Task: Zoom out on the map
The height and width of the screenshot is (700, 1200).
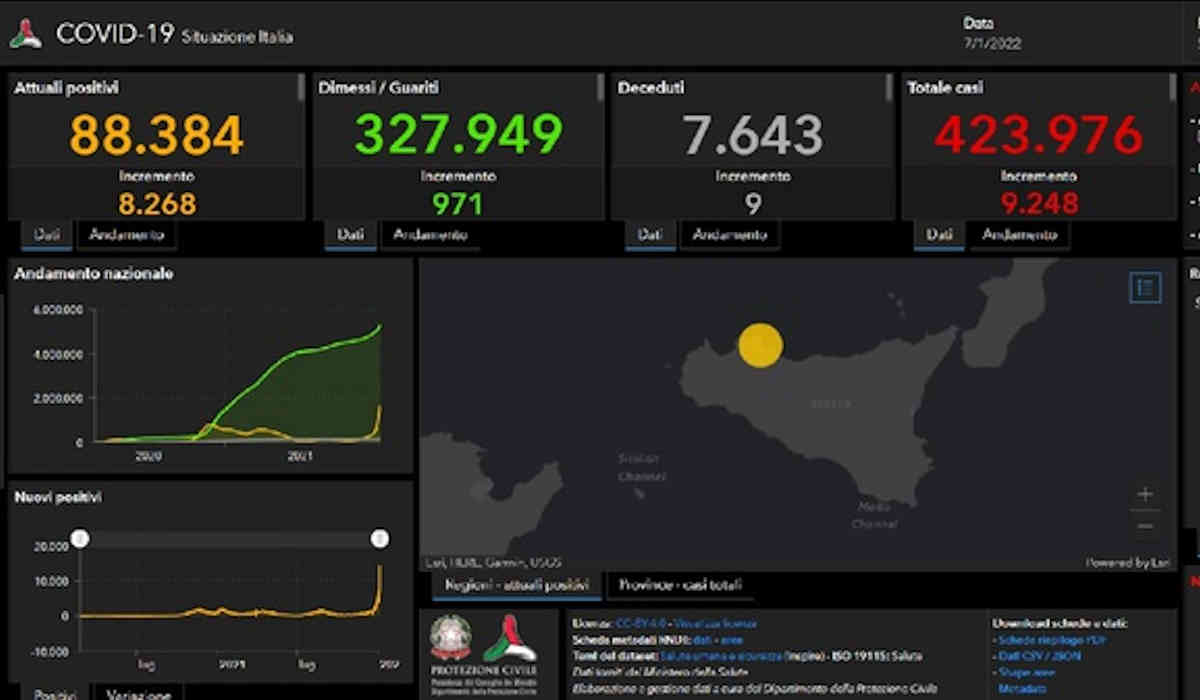Action: (1145, 526)
